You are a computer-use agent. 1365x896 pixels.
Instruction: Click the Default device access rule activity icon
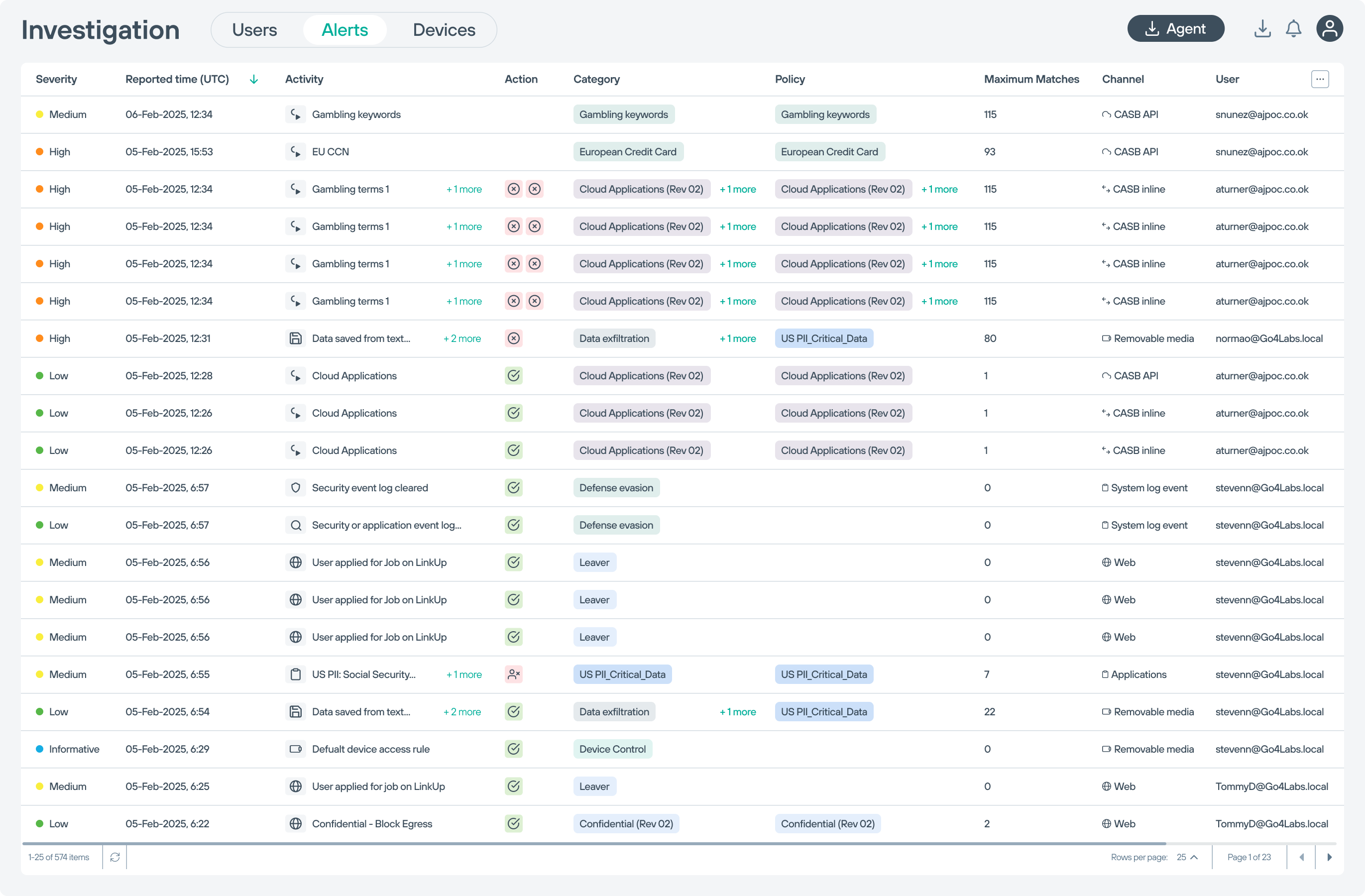295,749
